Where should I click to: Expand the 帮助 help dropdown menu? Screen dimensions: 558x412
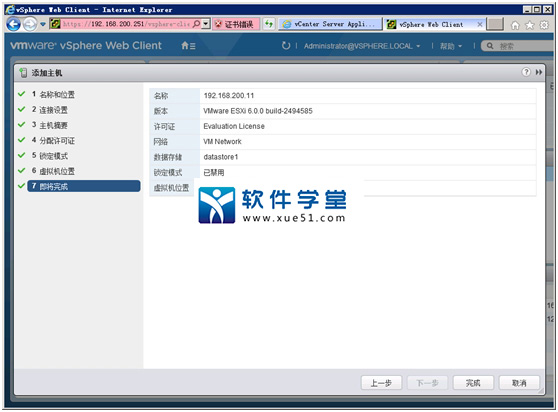tap(451, 46)
